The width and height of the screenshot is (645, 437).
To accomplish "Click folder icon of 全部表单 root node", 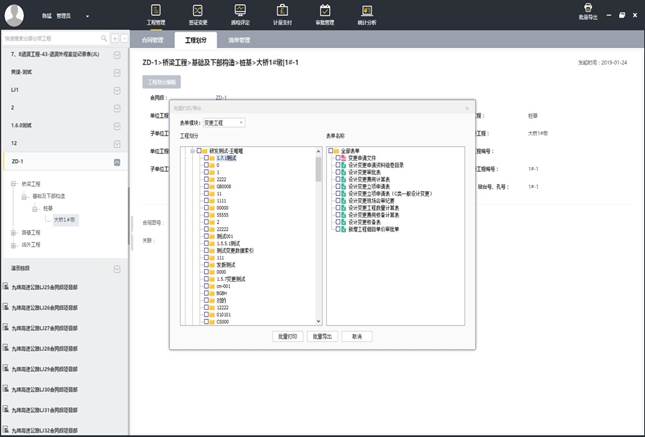I will point(337,151).
